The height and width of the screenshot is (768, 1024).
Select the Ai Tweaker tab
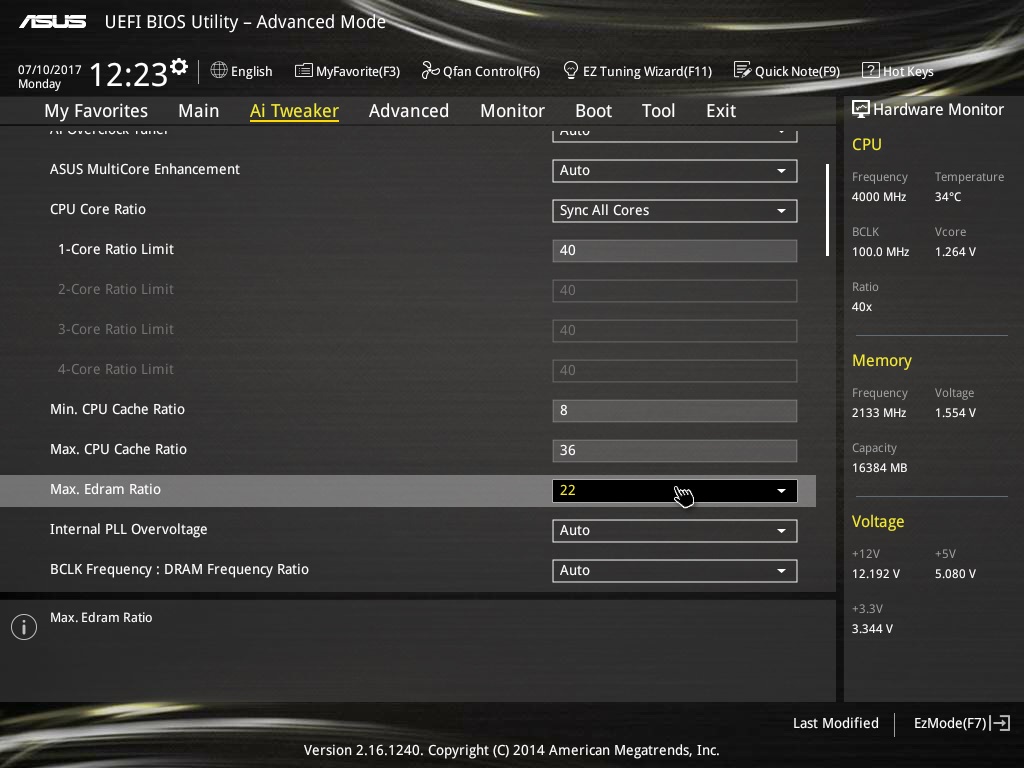click(295, 111)
